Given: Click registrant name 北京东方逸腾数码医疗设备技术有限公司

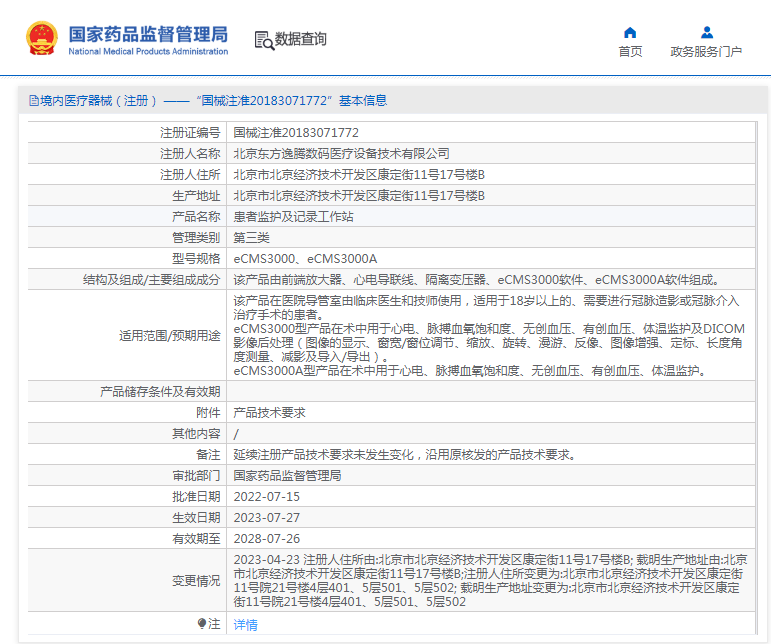Looking at the screenshot, I should coord(341,154).
